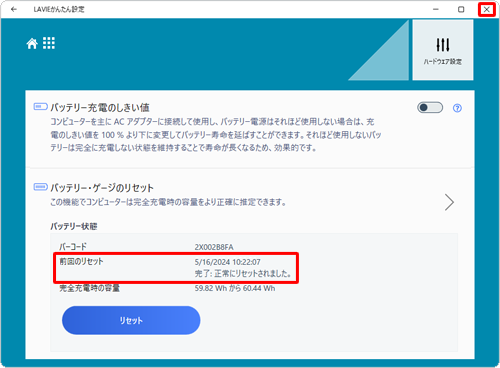Expand バッテリー・ゲージのリセット with the chevron
Image resolution: width=500 pixels, height=368 pixels.
(449, 202)
